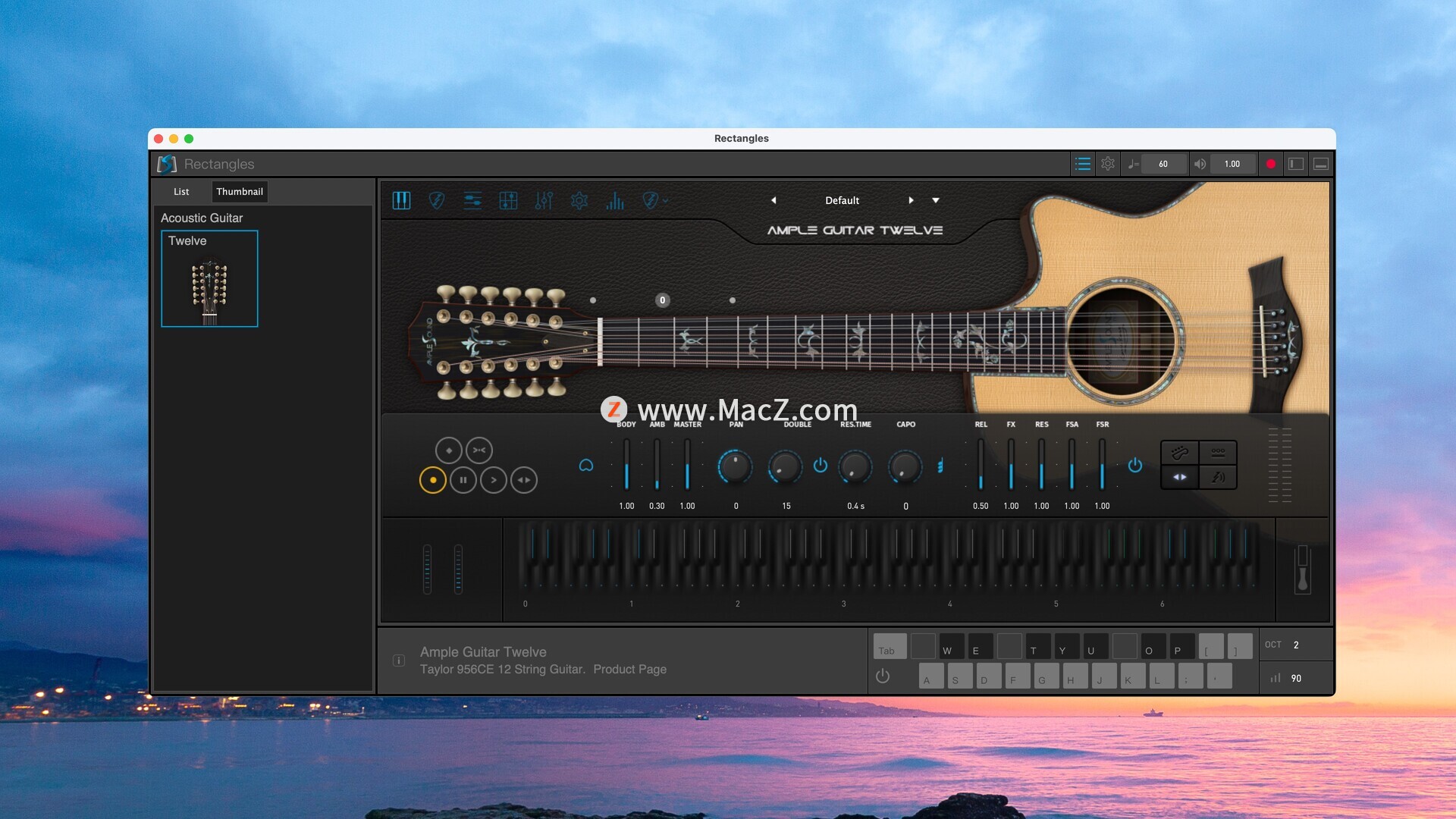Image resolution: width=1456 pixels, height=819 pixels.
Task: Select the Acoustic Guitar category
Action: [202, 218]
